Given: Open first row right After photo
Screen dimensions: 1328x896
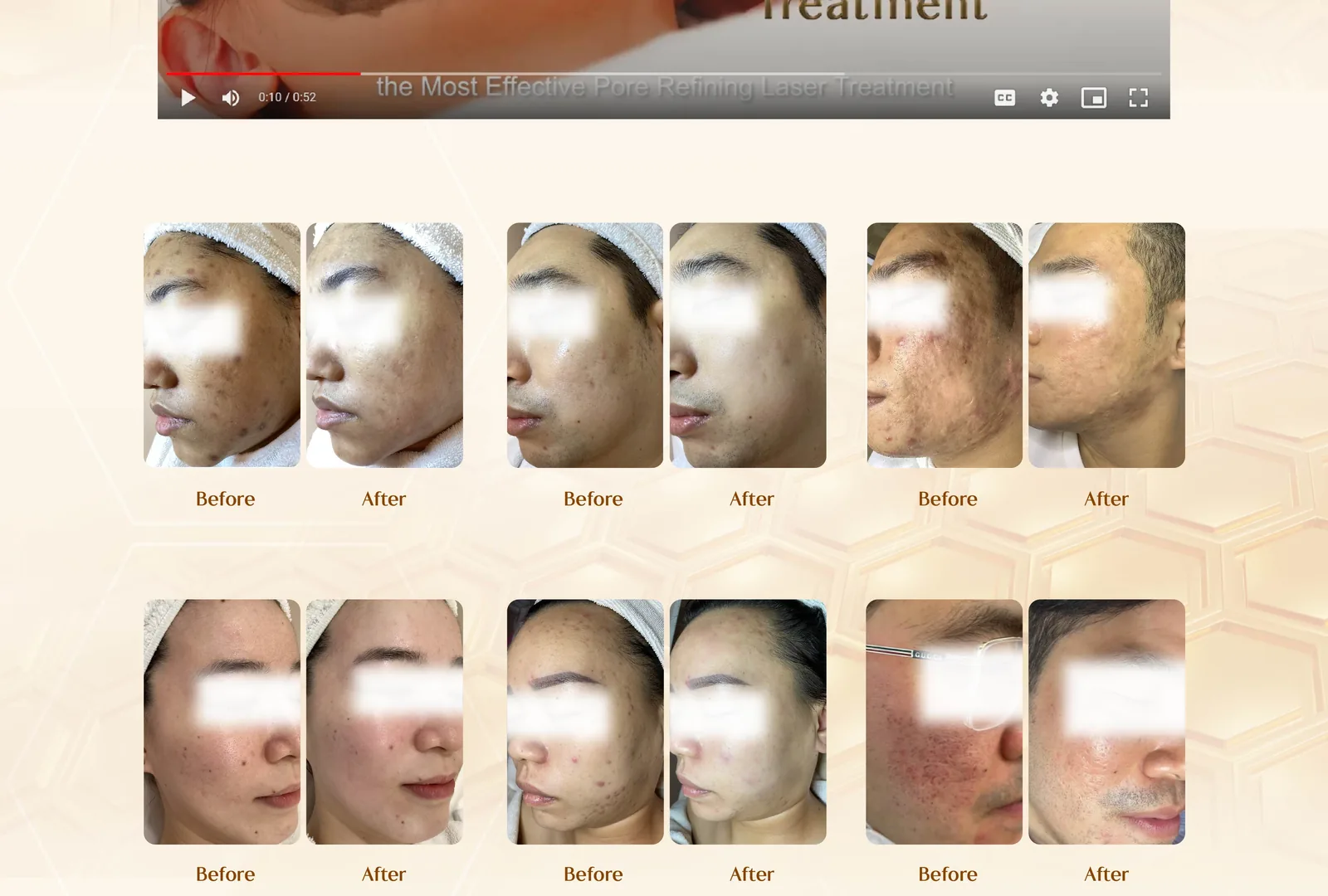Looking at the screenshot, I should 1107,345.
